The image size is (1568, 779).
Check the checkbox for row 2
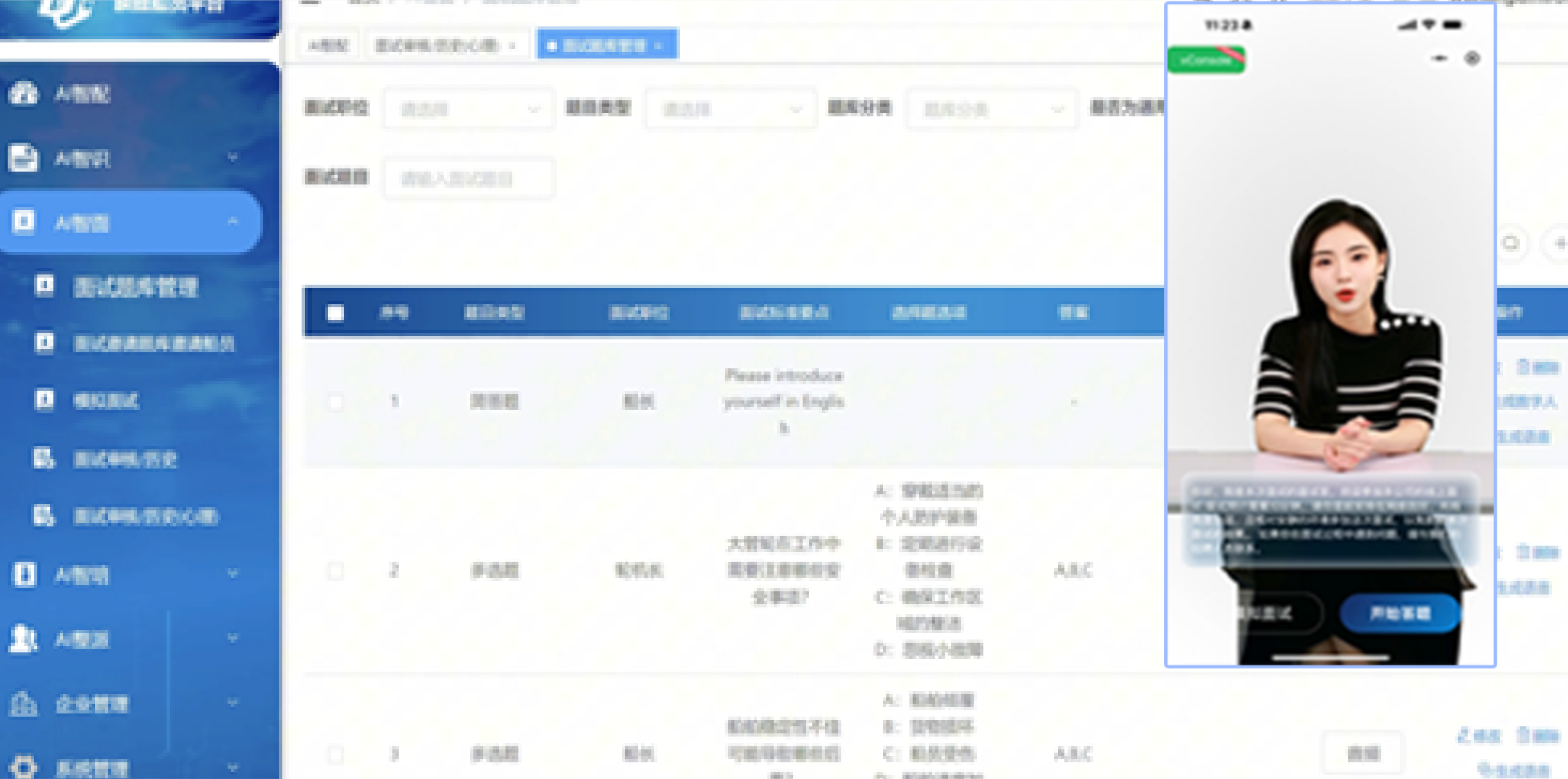pyautogui.click(x=335, y=570)
